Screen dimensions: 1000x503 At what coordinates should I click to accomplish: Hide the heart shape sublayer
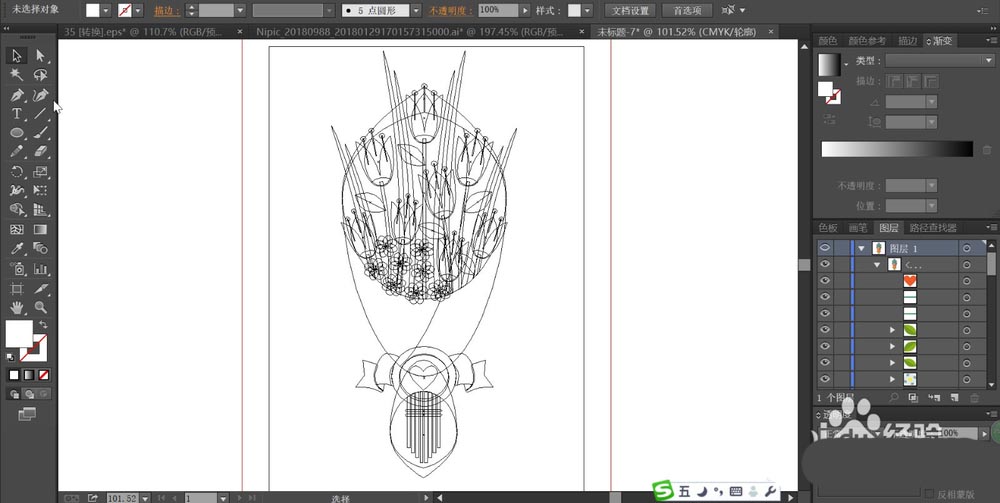(825, 281)
